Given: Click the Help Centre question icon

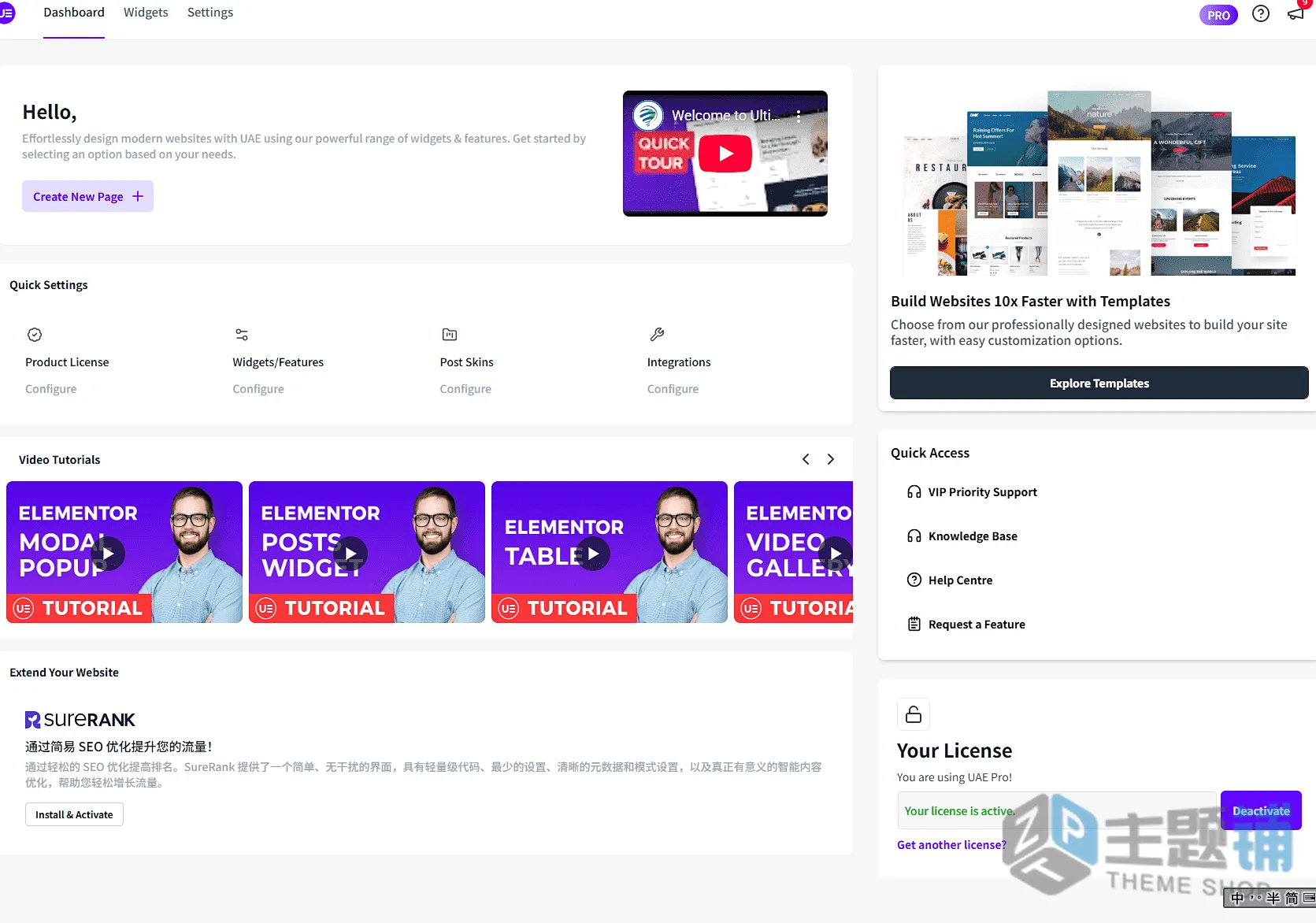Looking at the screenshot, I should pos(914,580).
